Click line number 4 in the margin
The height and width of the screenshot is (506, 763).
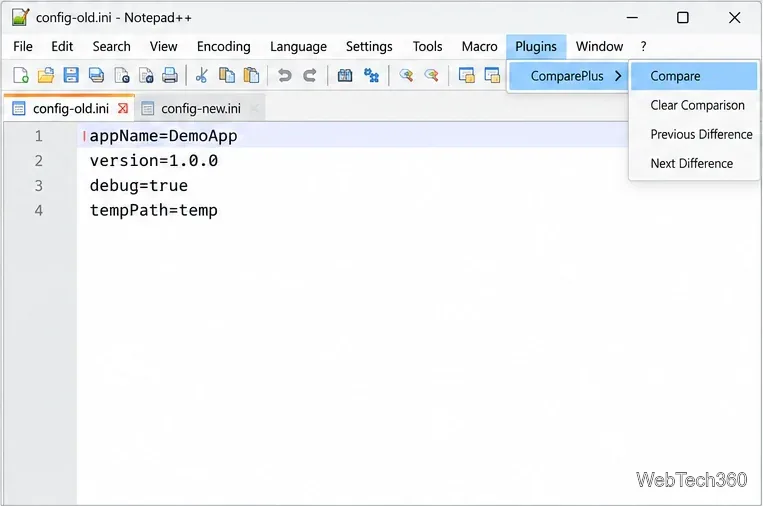[38, 210]
